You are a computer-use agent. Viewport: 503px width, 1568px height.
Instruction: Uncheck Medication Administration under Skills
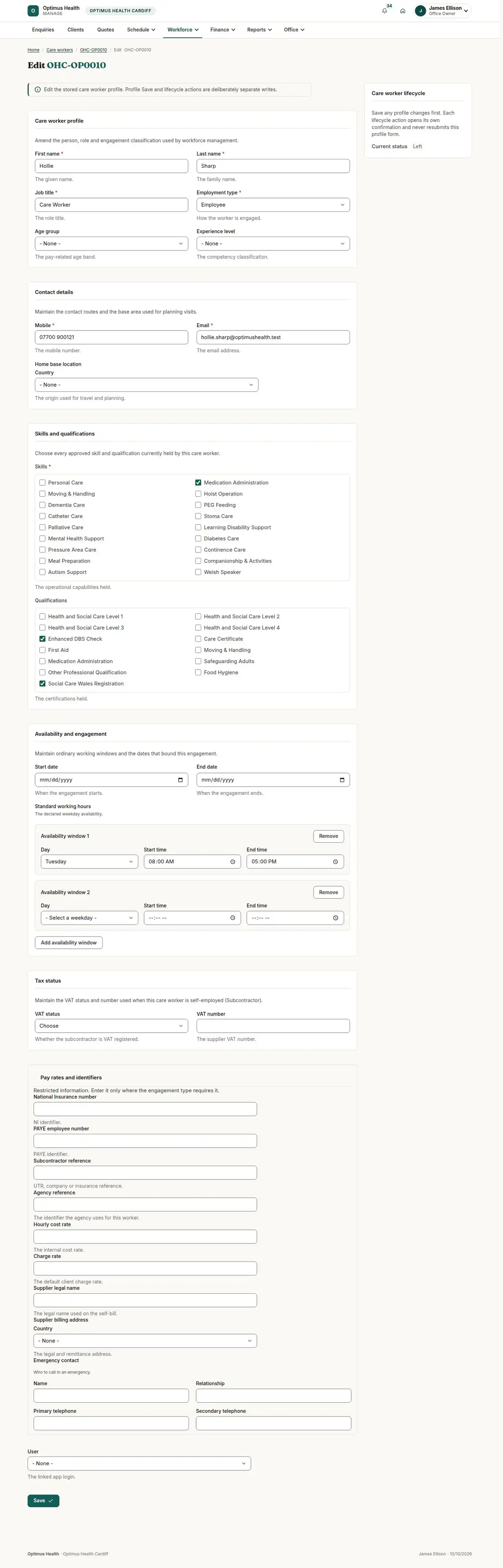pos(198,483)
